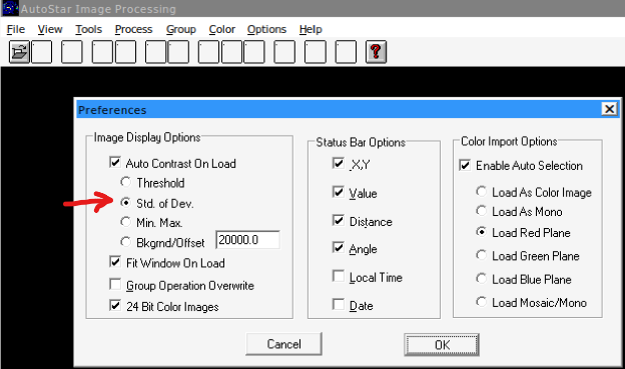
Task: Confirm preferences with OK button
Action: click(x=442, y=345)
